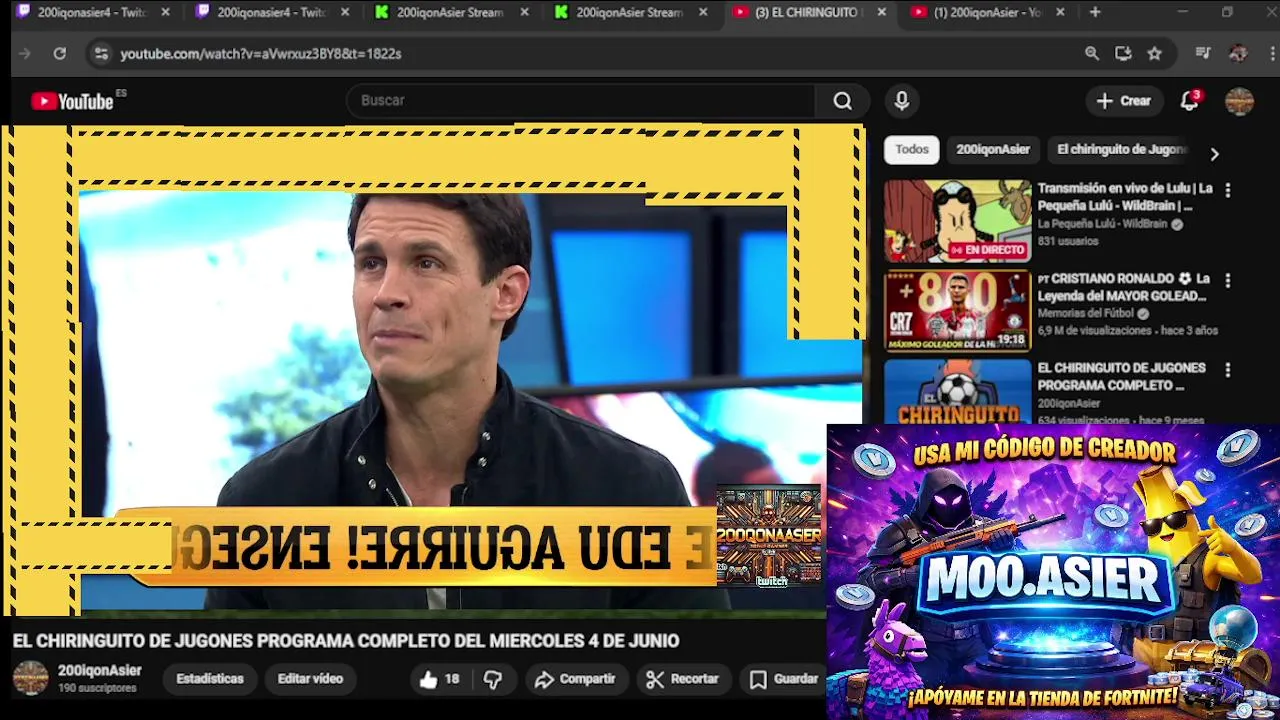Show next filter chips with arrow
Viewport: 1280px width, 720px height.
(x=1214, y=154)
